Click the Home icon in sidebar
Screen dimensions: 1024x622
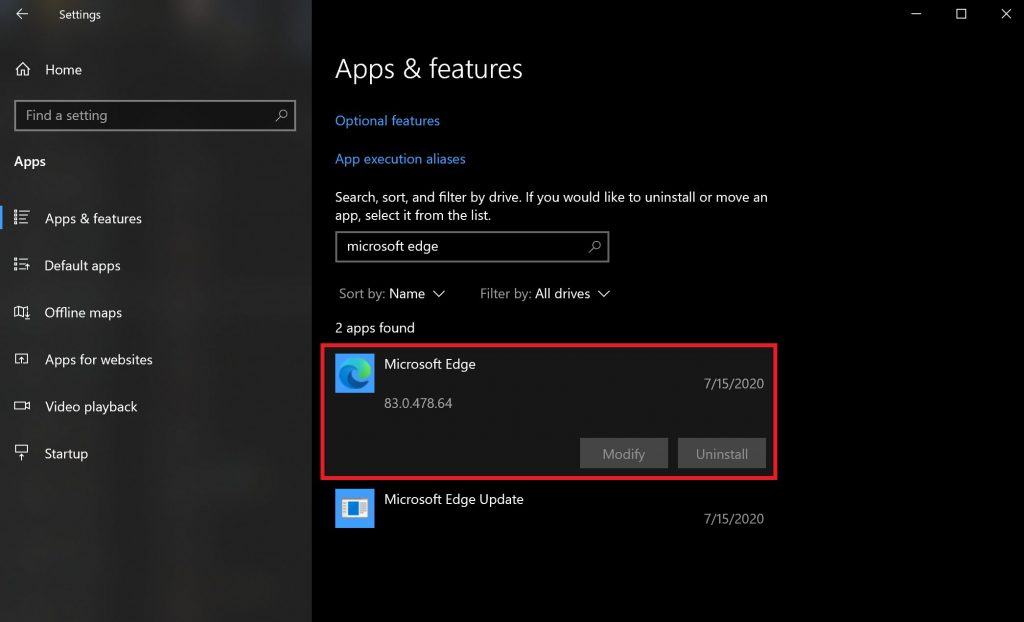coord(21,69)
